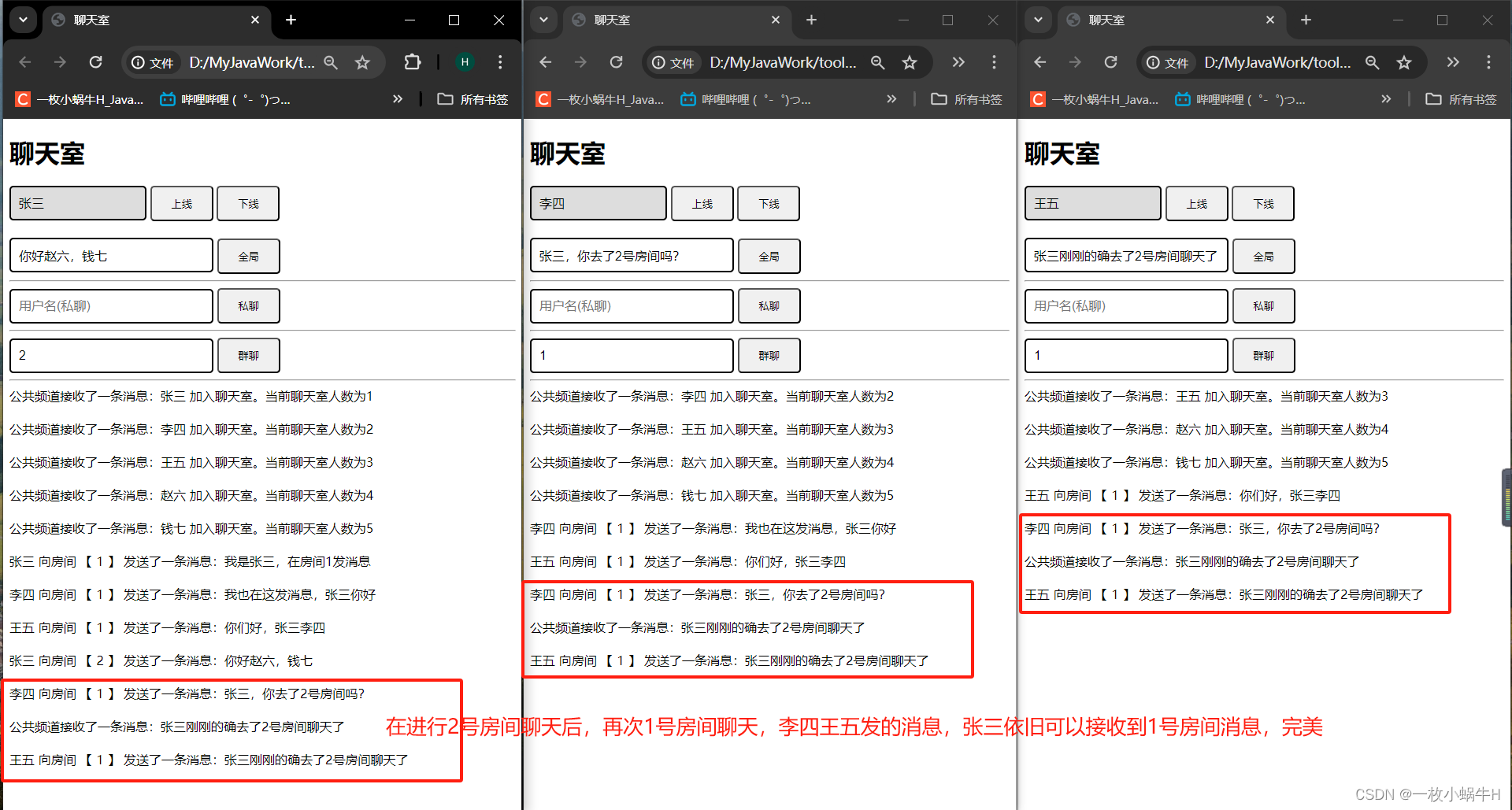Close the 聊天室 tab in the middle window
The width and height of the screenshot is (1512, 810).
[x=776, y=20]
